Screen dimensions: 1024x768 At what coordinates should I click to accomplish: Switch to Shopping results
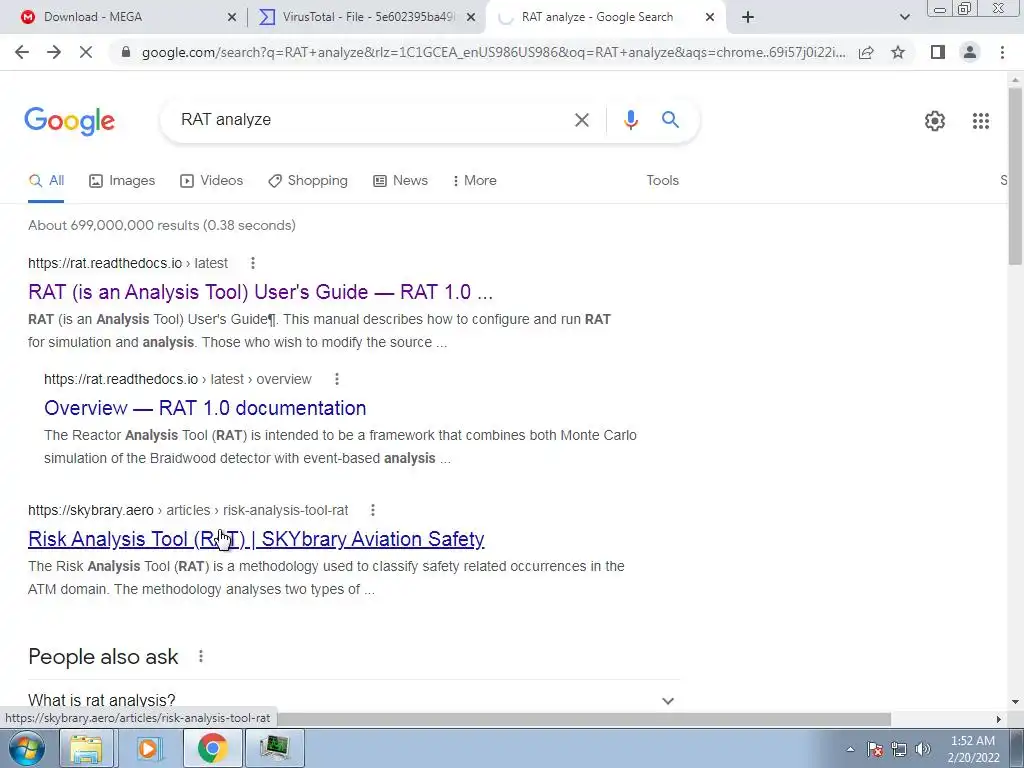[x=308, y=181]
